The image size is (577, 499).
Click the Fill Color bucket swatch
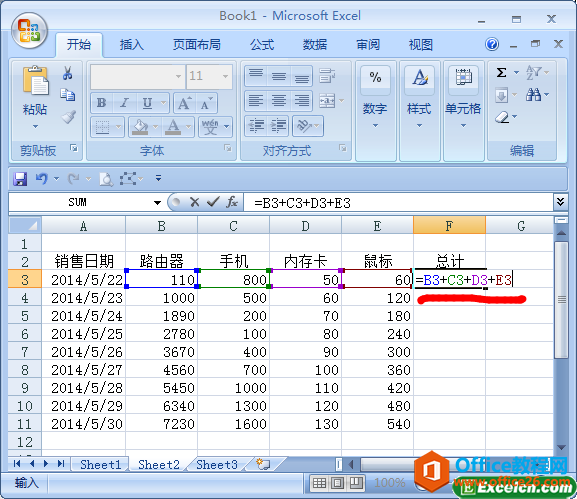[140, 127]
